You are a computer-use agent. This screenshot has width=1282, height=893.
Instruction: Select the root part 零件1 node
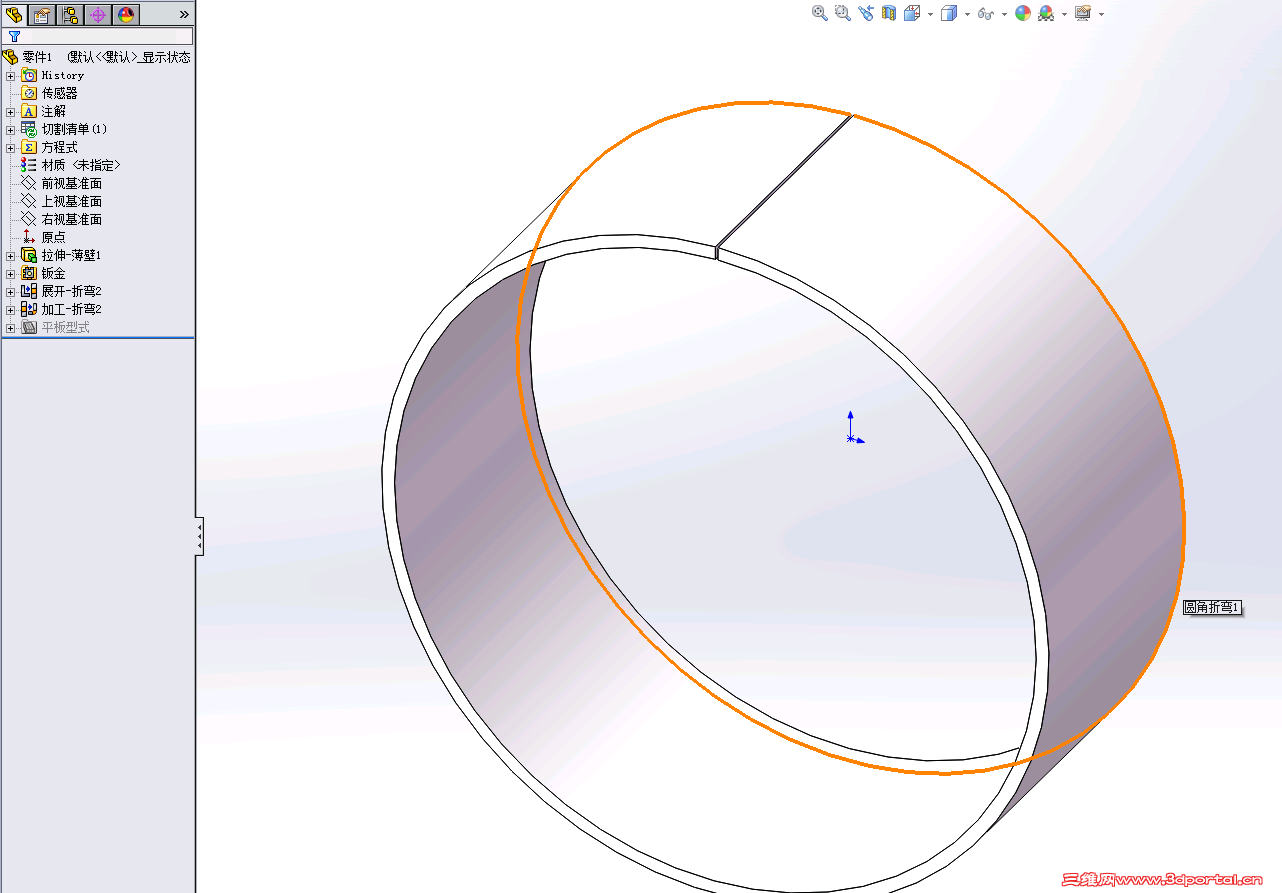pos(36,57)
